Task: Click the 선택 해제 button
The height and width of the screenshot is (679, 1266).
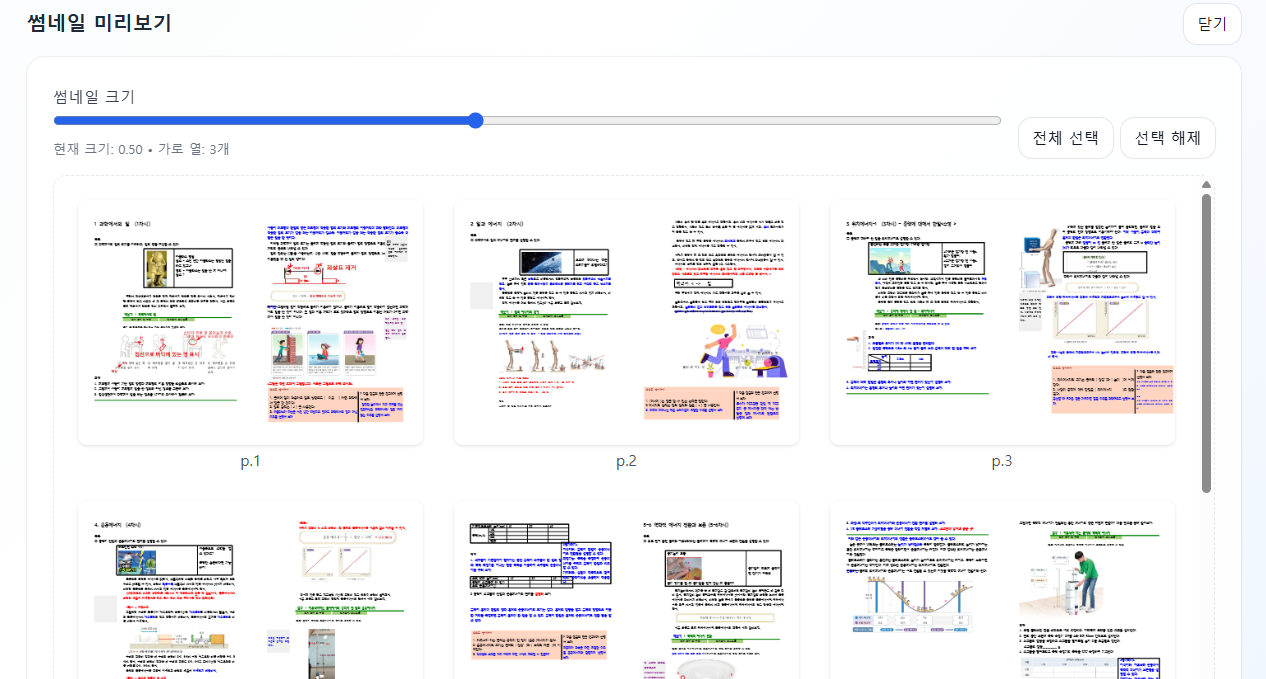Action: 1167,138
